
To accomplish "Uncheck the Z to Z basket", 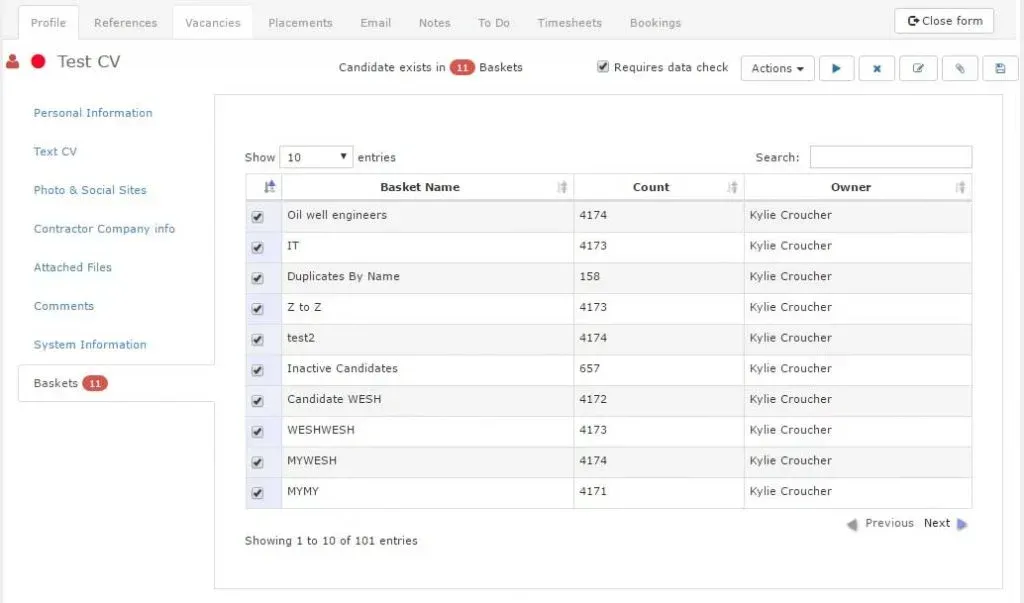I will [x=257, y=309].
